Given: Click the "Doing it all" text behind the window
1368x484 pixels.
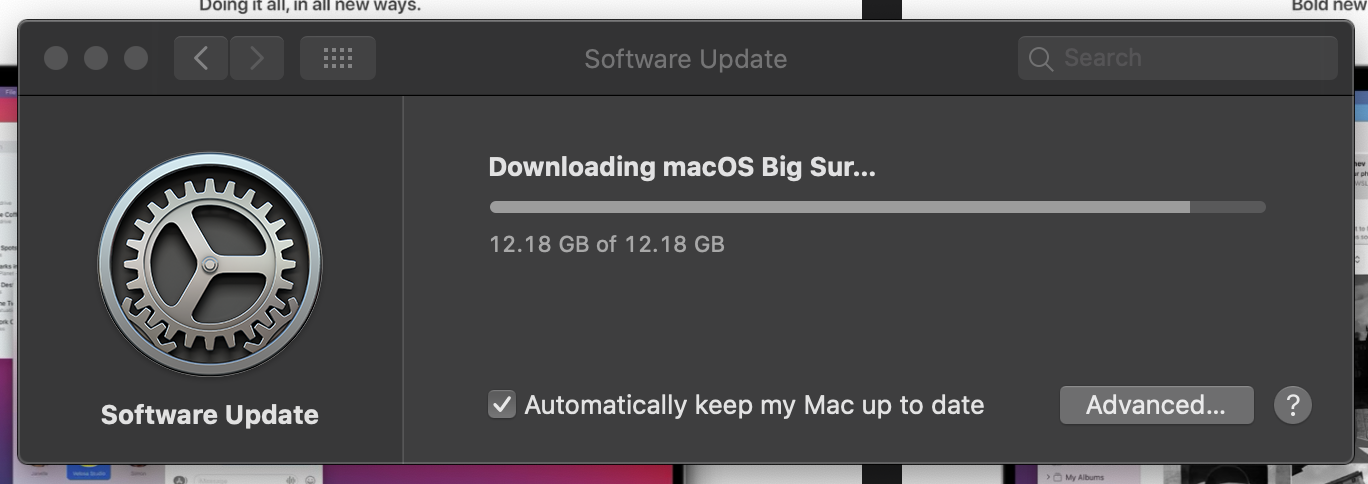Looking at the screenshot, I should [x=310, y=6].
